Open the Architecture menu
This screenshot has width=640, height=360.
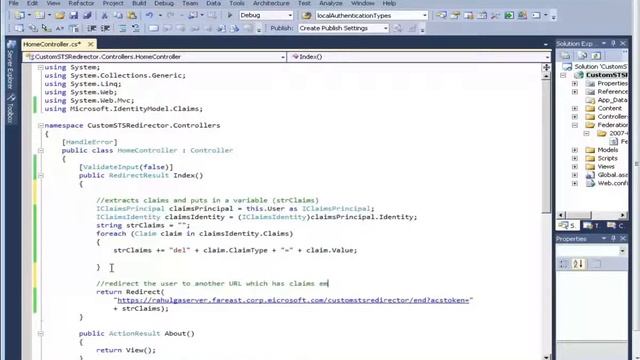point(271,3)
